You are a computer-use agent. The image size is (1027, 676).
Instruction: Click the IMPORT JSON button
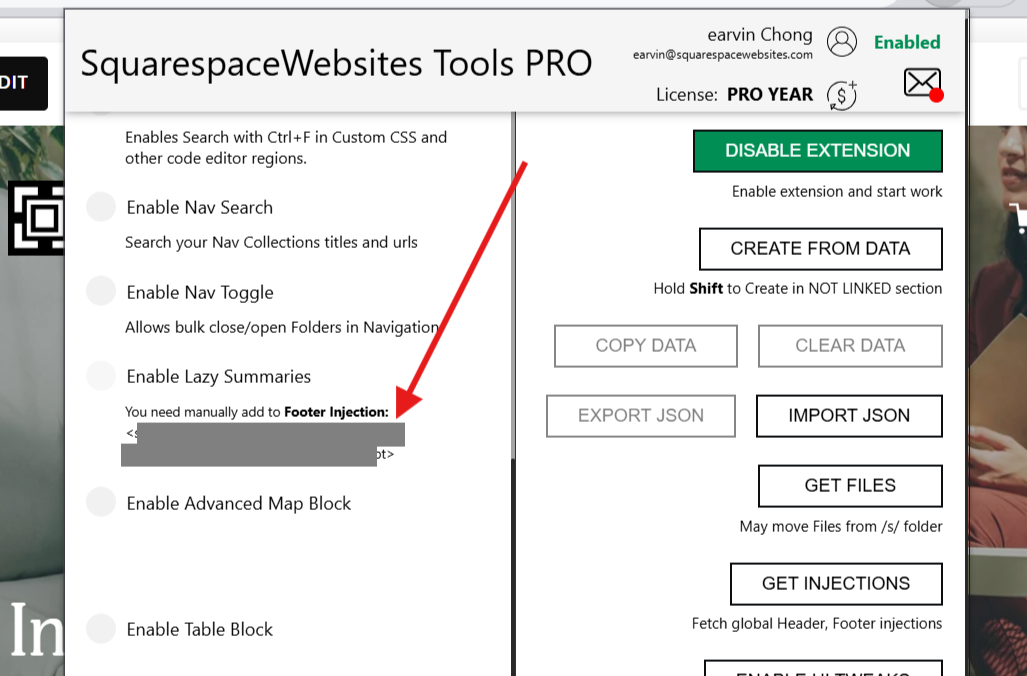[x=850, y=416]
